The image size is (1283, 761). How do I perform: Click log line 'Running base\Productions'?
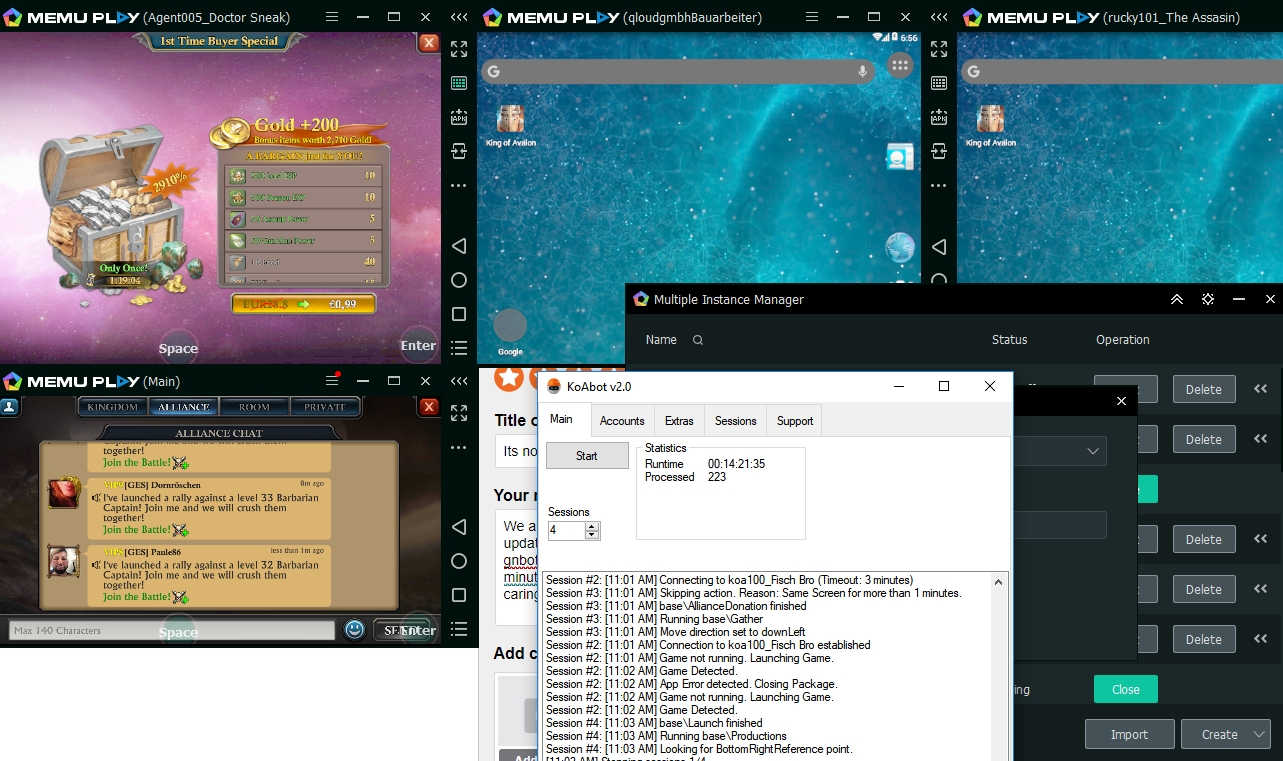[x=666, y=736]
